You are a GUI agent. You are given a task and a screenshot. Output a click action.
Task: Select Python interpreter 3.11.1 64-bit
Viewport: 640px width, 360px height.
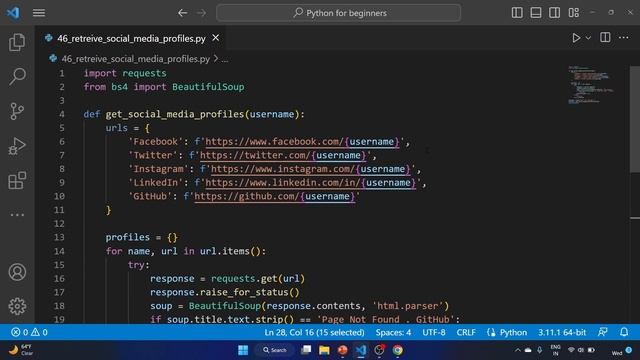point(562,332)
